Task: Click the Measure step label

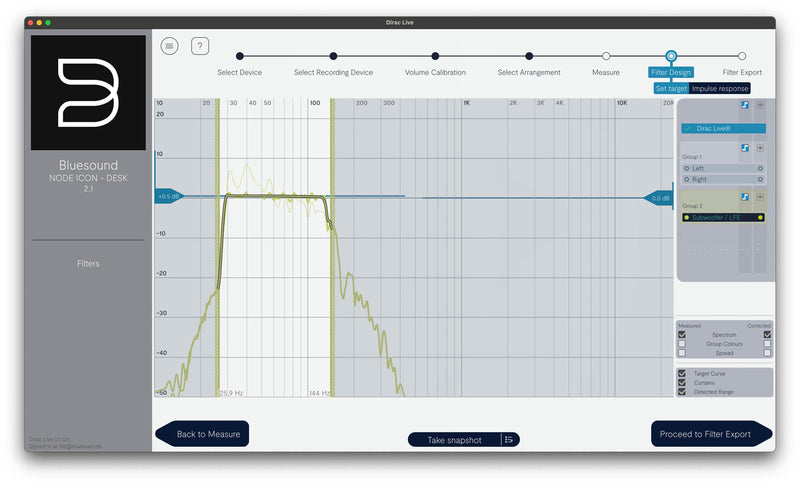Action: pyautogui.click(x=606, y=72)
